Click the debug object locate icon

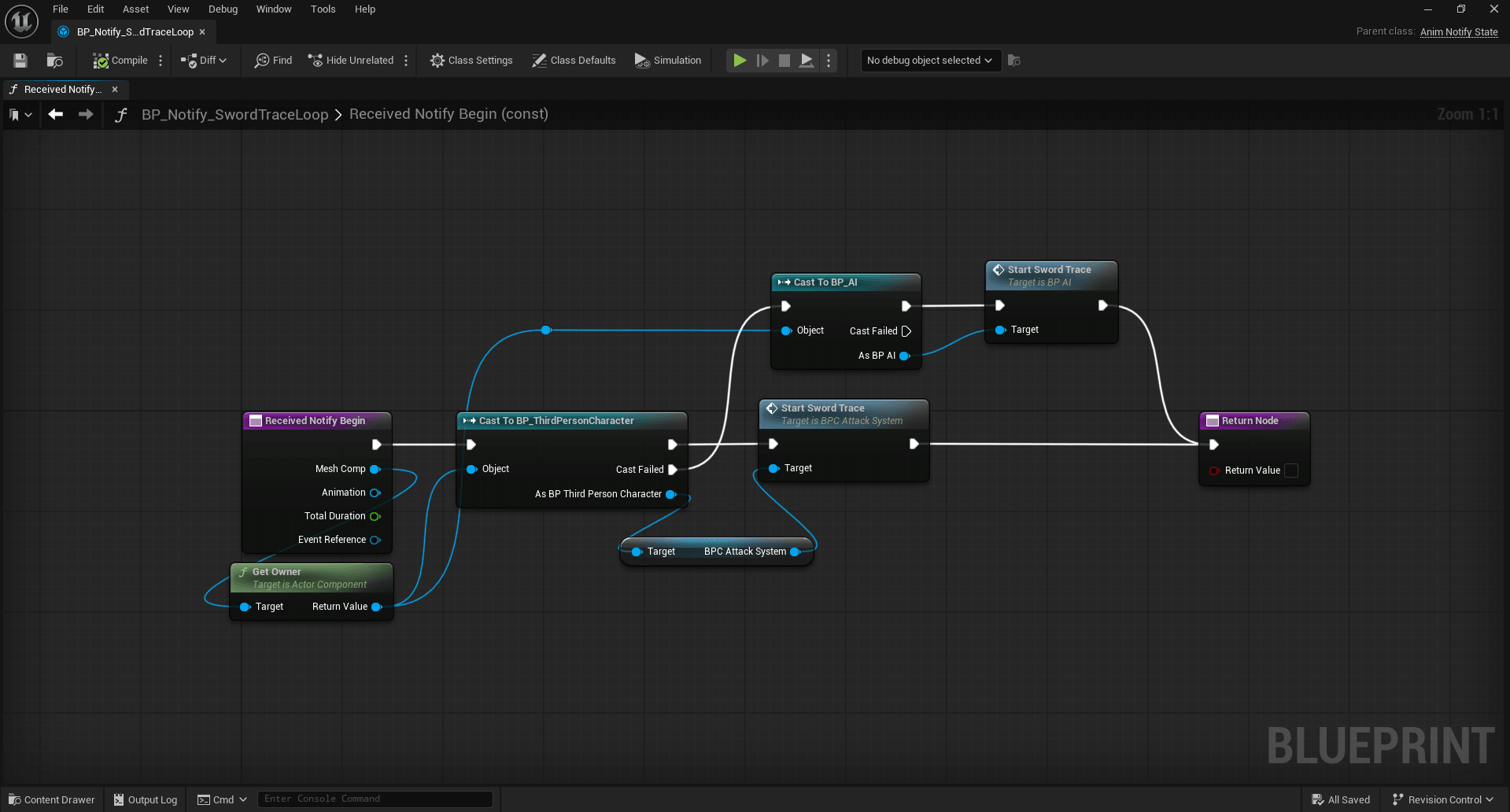(1014, 61)
